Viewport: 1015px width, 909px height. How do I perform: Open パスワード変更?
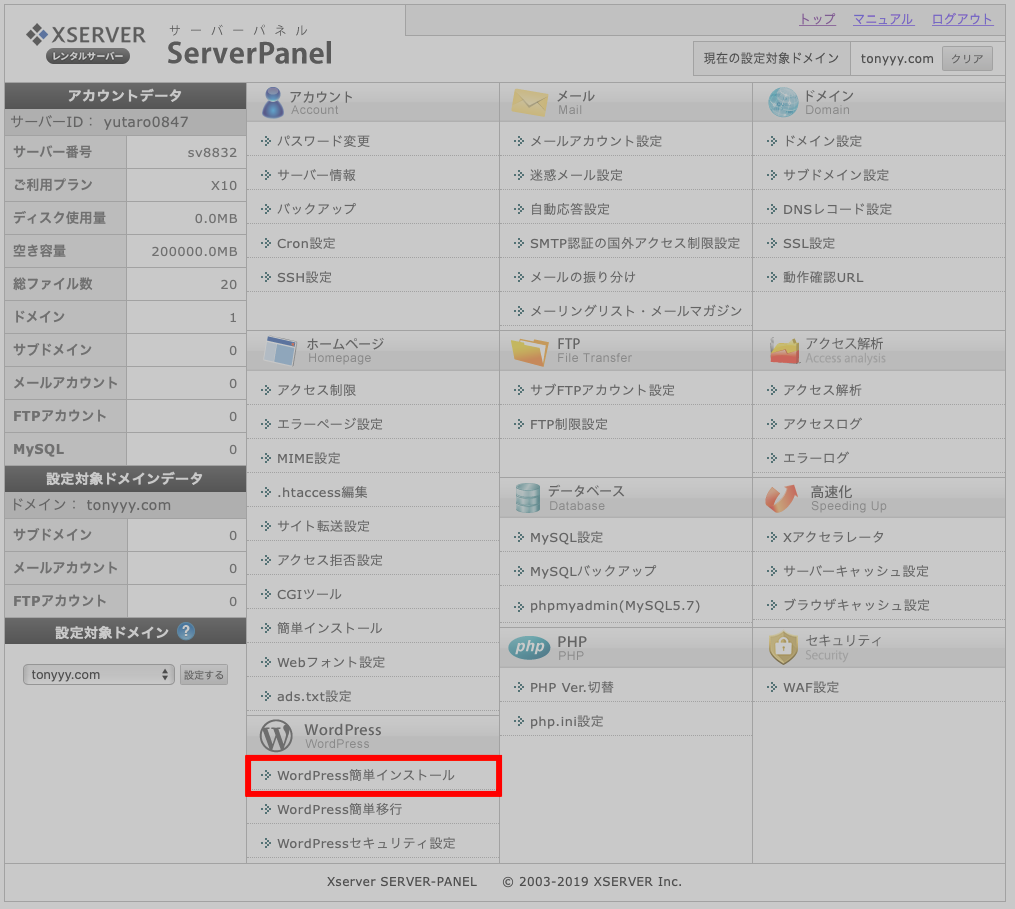(323, 141)
